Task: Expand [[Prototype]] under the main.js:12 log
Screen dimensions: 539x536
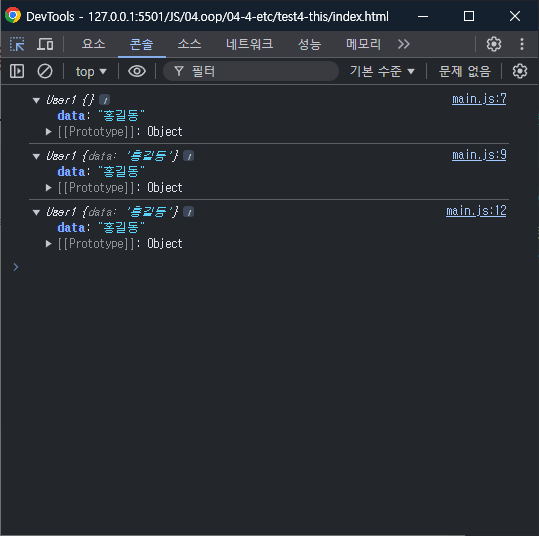Action: coord(48,244)
